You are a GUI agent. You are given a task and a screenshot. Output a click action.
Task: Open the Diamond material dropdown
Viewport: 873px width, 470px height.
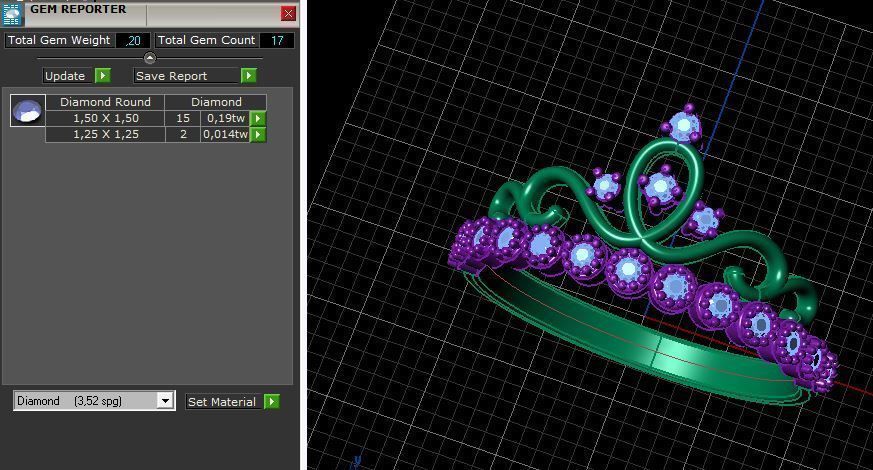(166, 401)
